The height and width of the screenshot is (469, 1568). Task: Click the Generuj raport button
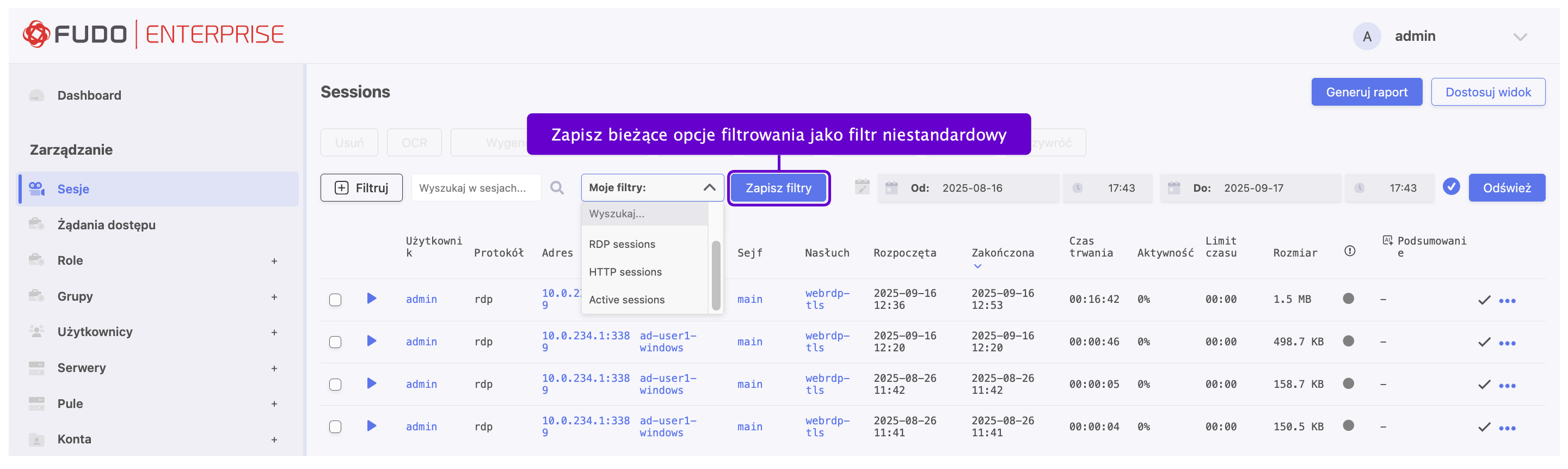[x=1366, y=92]
